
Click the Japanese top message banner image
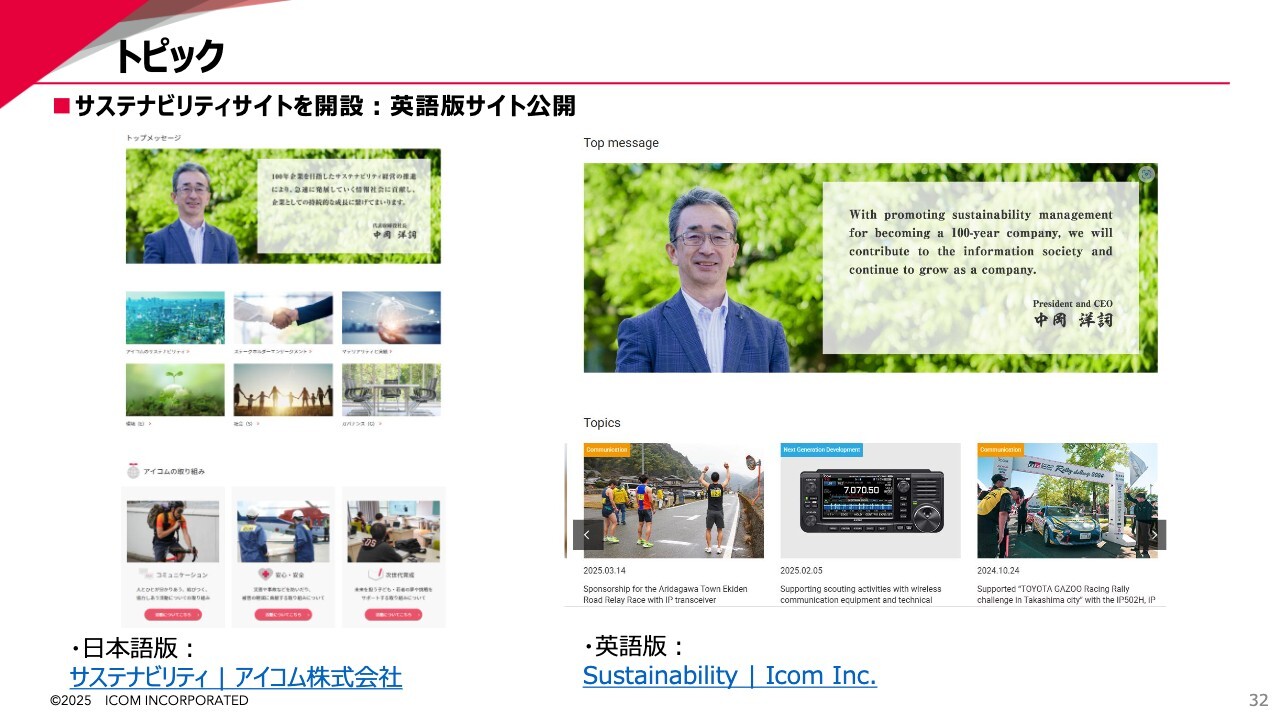click(283, 206)
